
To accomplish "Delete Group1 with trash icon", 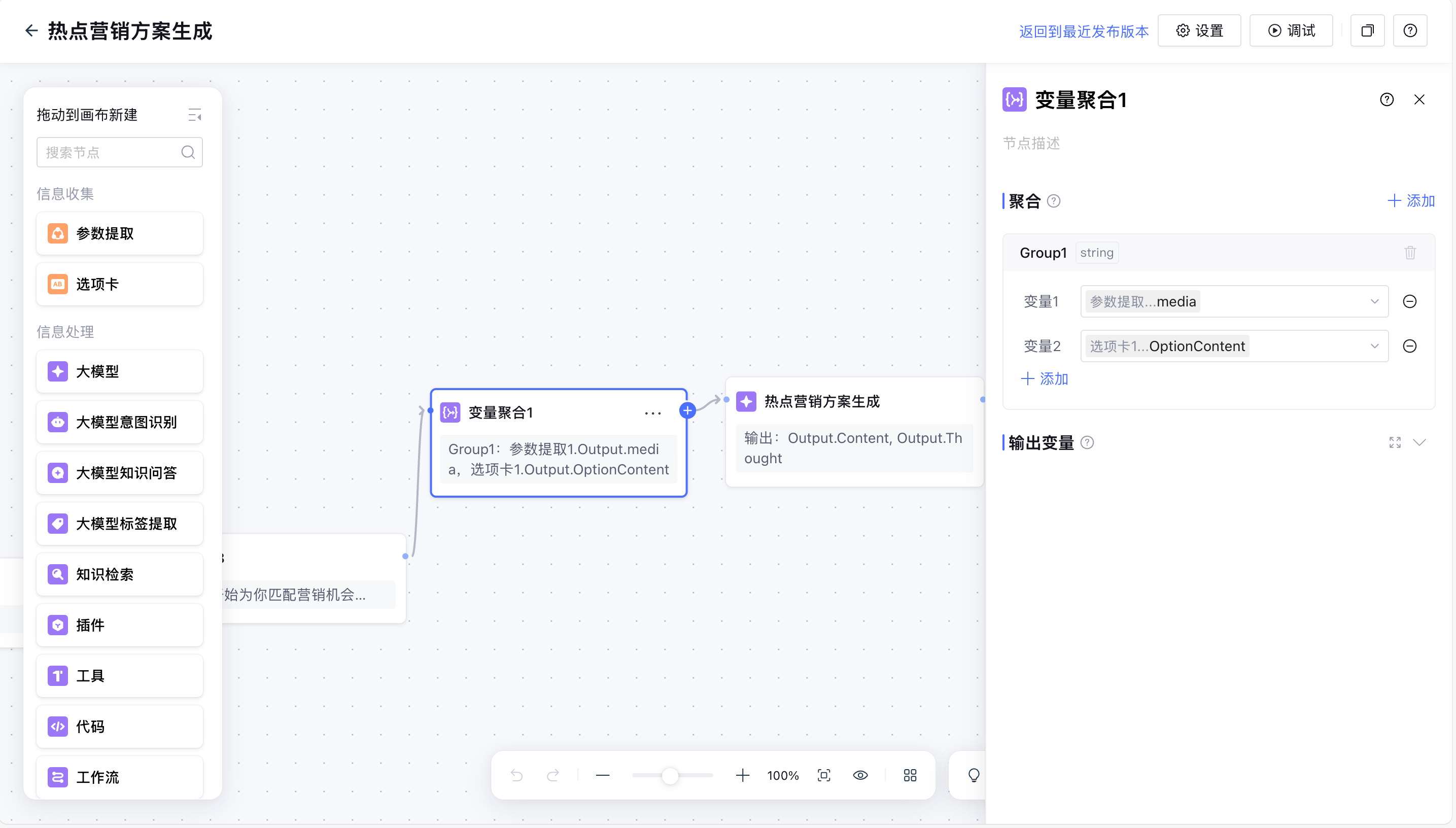I will [x=1410, y=253].
